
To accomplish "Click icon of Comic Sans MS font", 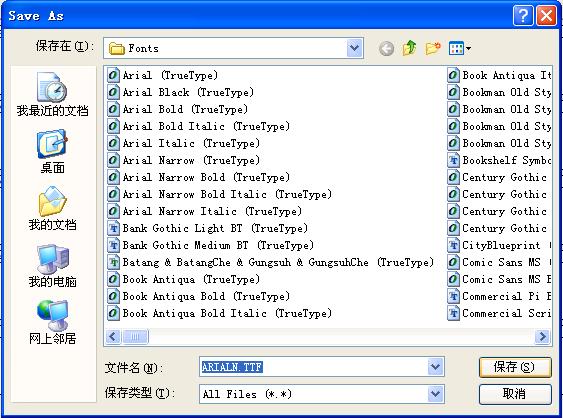I will [453, 262].
